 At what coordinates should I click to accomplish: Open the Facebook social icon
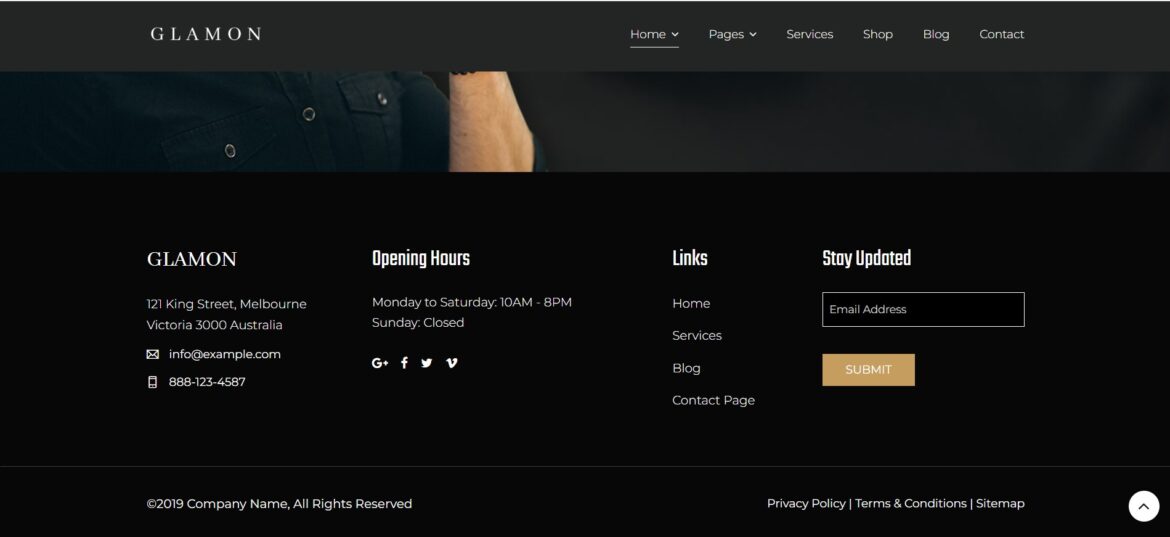[404, 363]
